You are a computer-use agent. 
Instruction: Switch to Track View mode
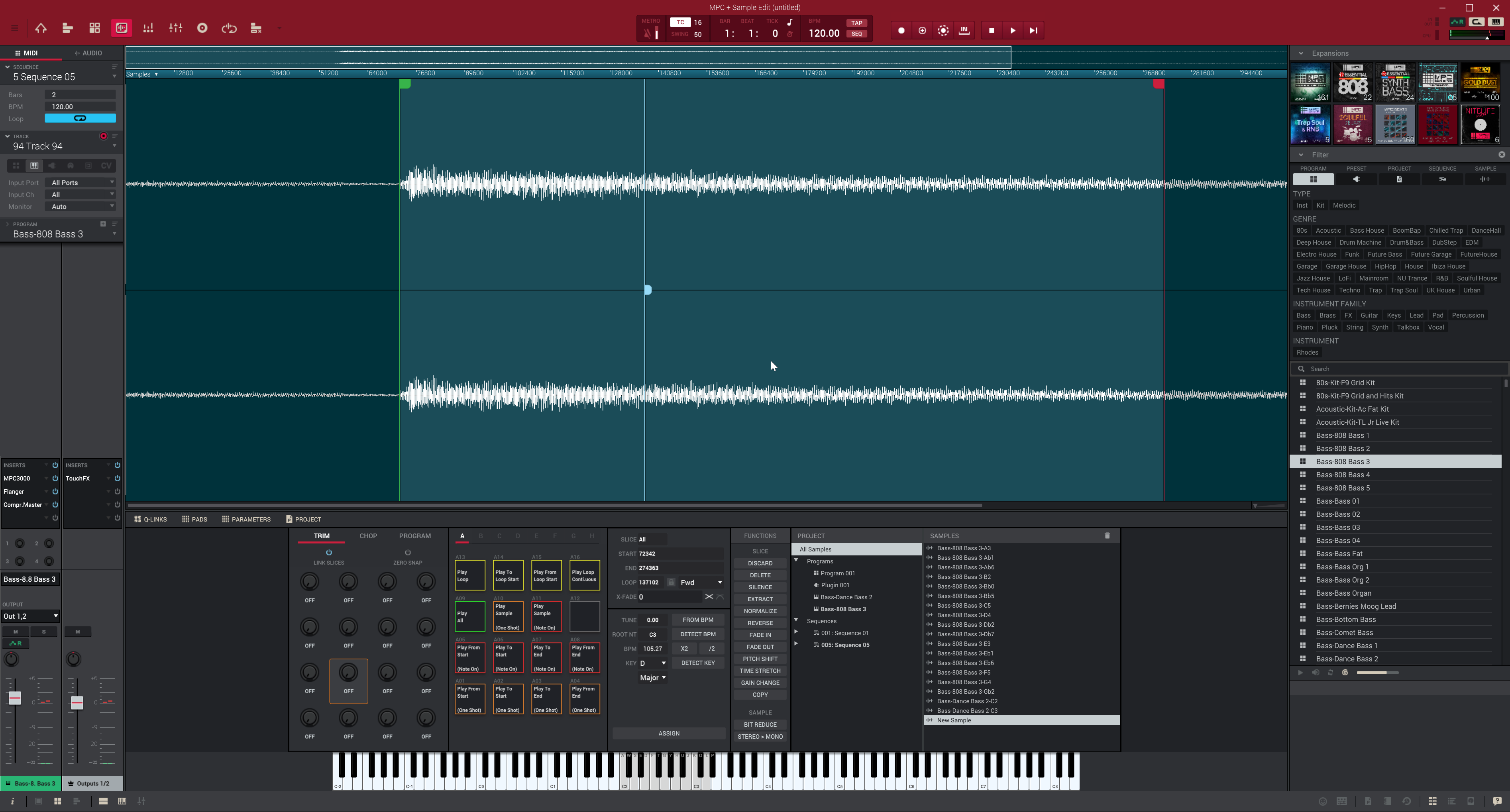[67, 27]
